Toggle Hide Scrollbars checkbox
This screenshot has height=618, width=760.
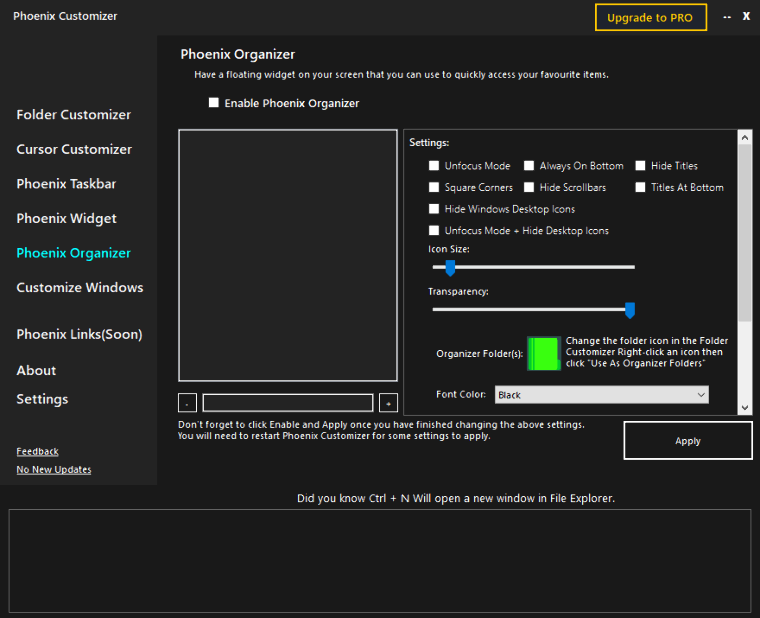(x=529, y=187)
